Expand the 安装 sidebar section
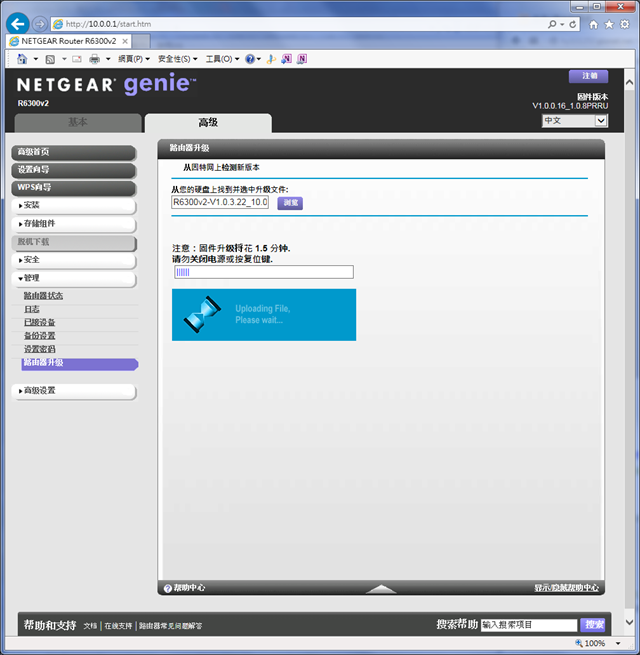640x655 pixels. tap(74, 206)
